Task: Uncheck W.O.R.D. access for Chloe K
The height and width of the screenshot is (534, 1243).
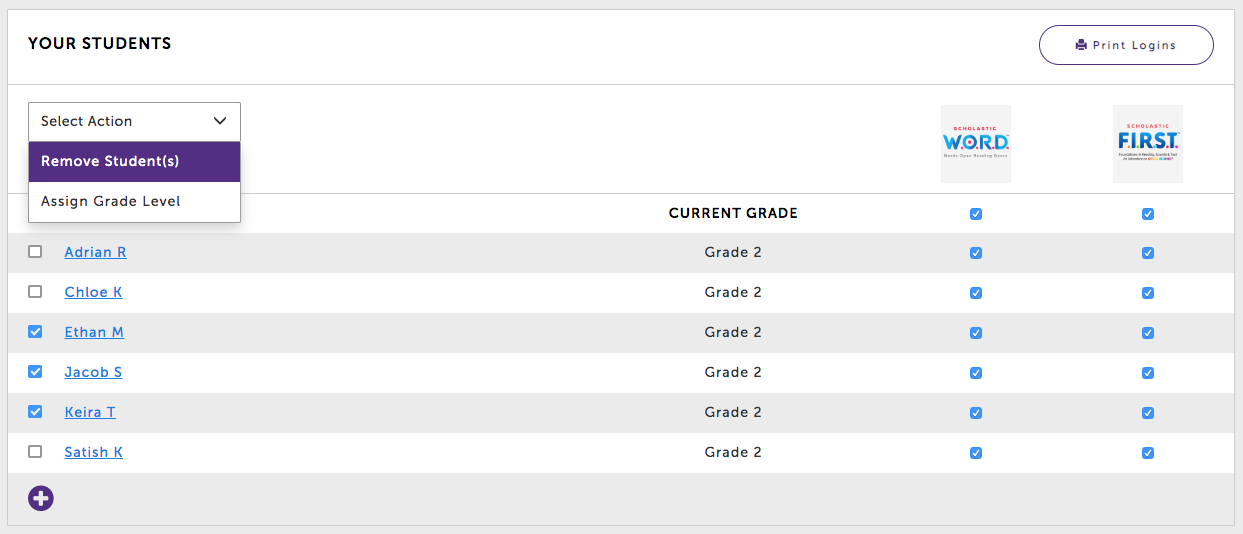Action: pyautogui.click(x=976, y=293)
